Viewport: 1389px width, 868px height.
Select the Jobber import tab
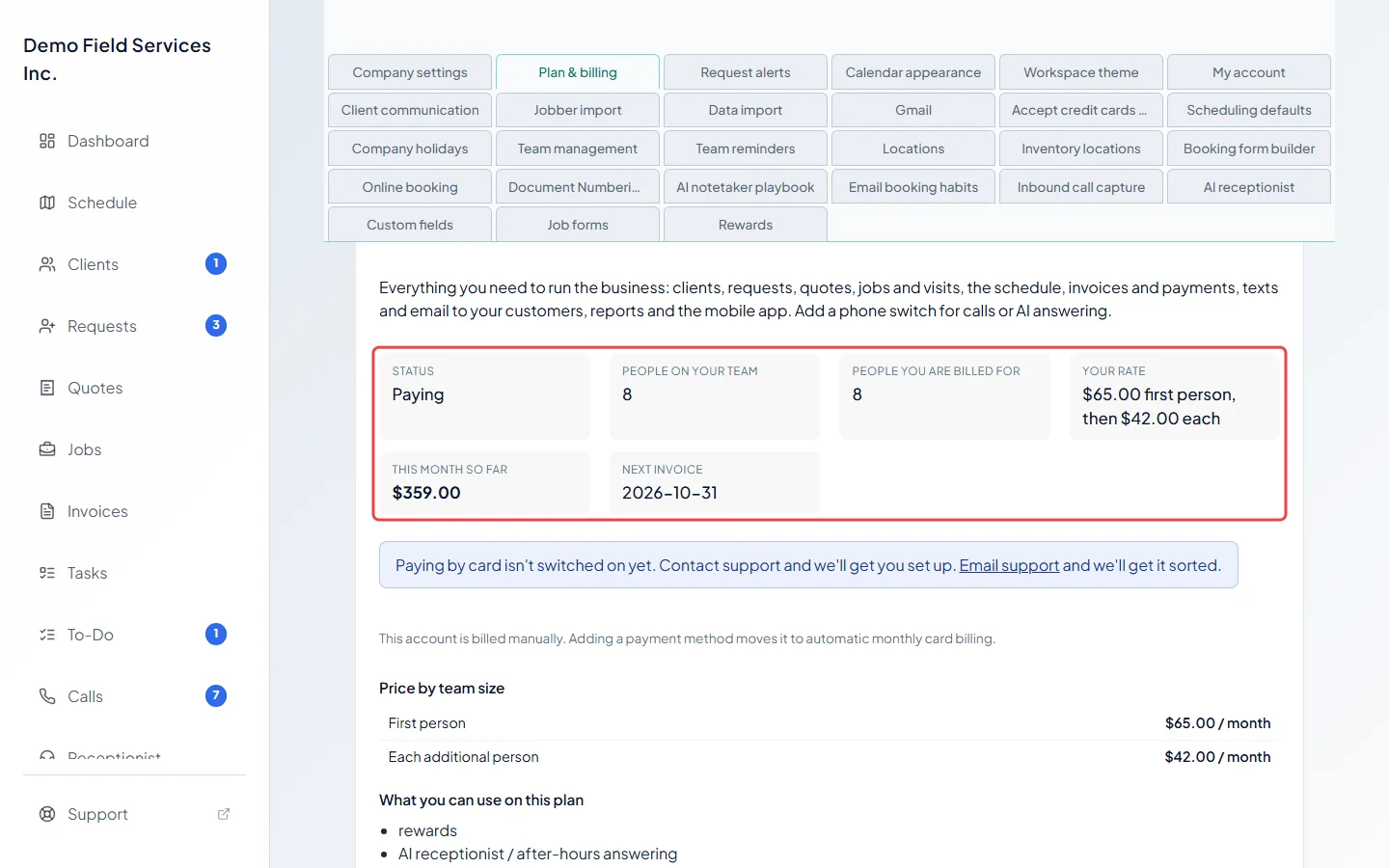pos(578,110)
